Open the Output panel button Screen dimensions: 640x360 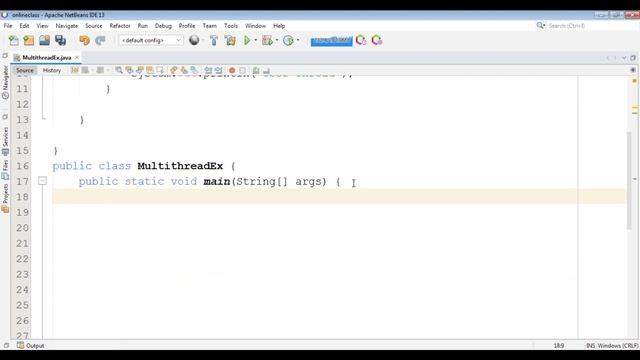coord(31,345)
